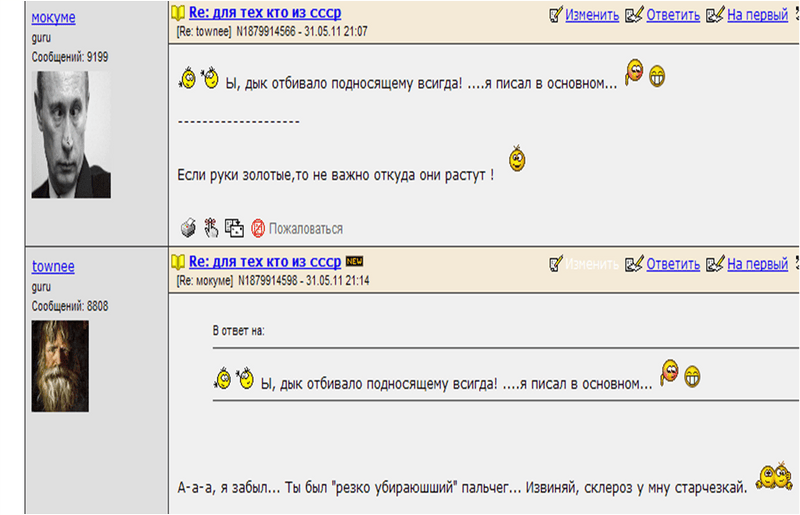Click На первый link in townee's post
The height and width of the screenshot is (515, 800).
click(757, 264)
